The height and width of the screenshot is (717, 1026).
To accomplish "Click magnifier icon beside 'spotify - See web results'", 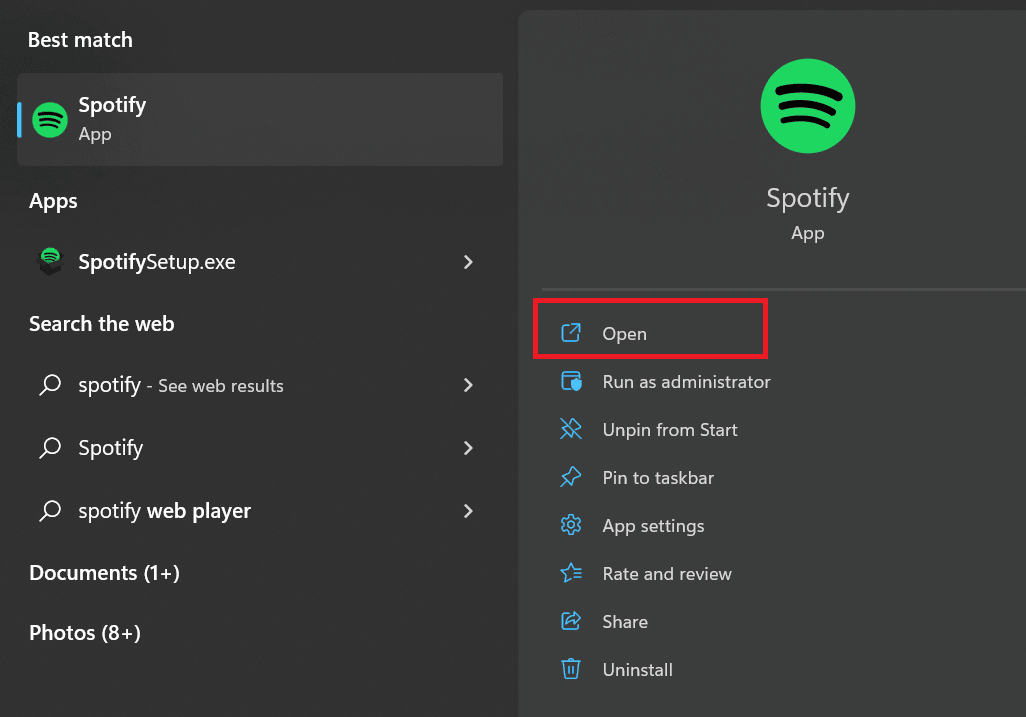I will pos(50,385).
